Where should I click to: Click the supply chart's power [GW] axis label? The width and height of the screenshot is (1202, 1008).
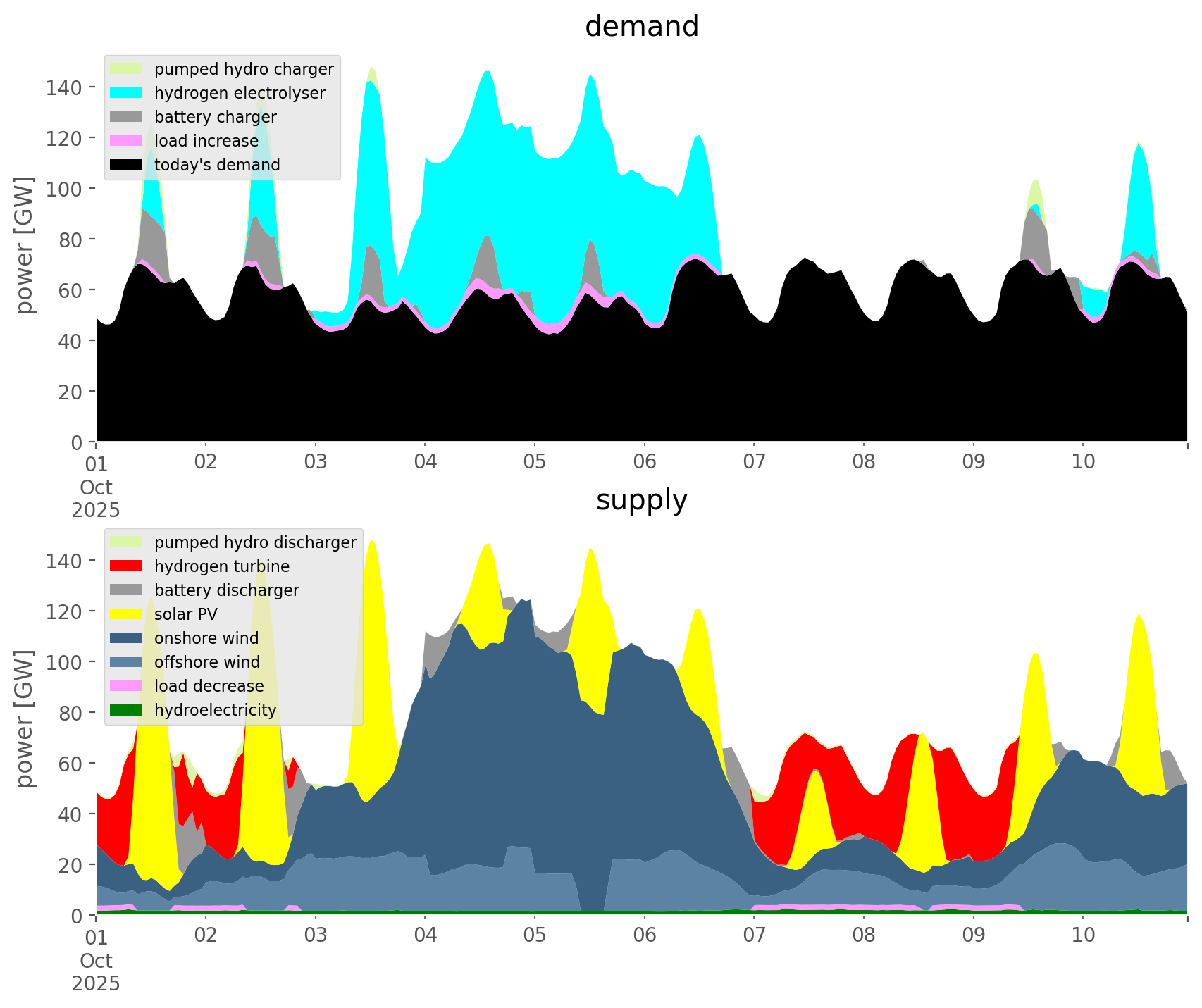[x=25, y=718]
